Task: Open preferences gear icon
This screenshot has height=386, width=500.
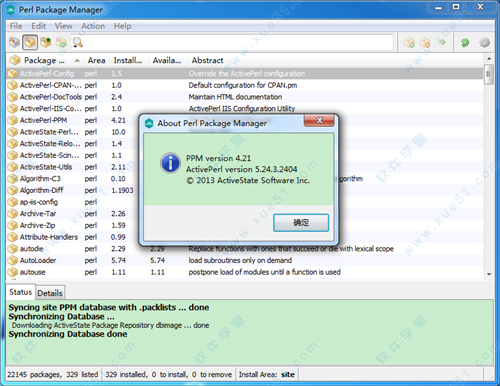Action: (x=484, y=42)
